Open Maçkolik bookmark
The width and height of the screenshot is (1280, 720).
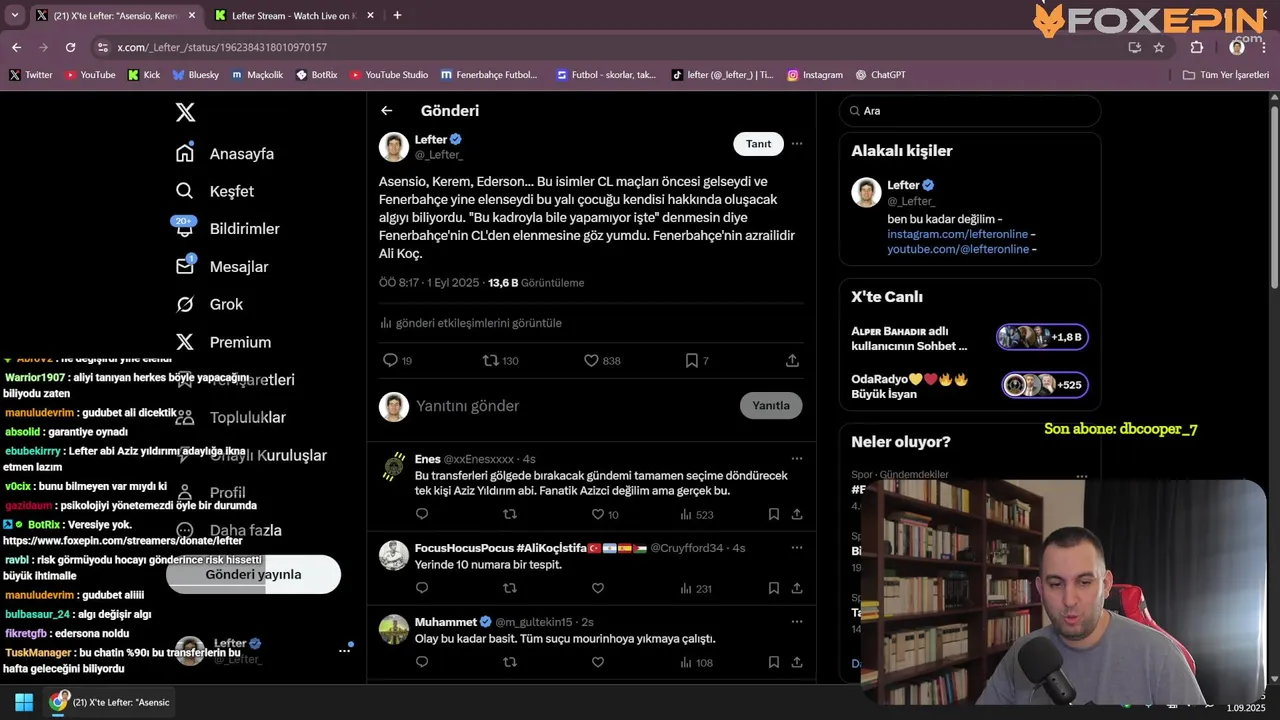[257, 75]
